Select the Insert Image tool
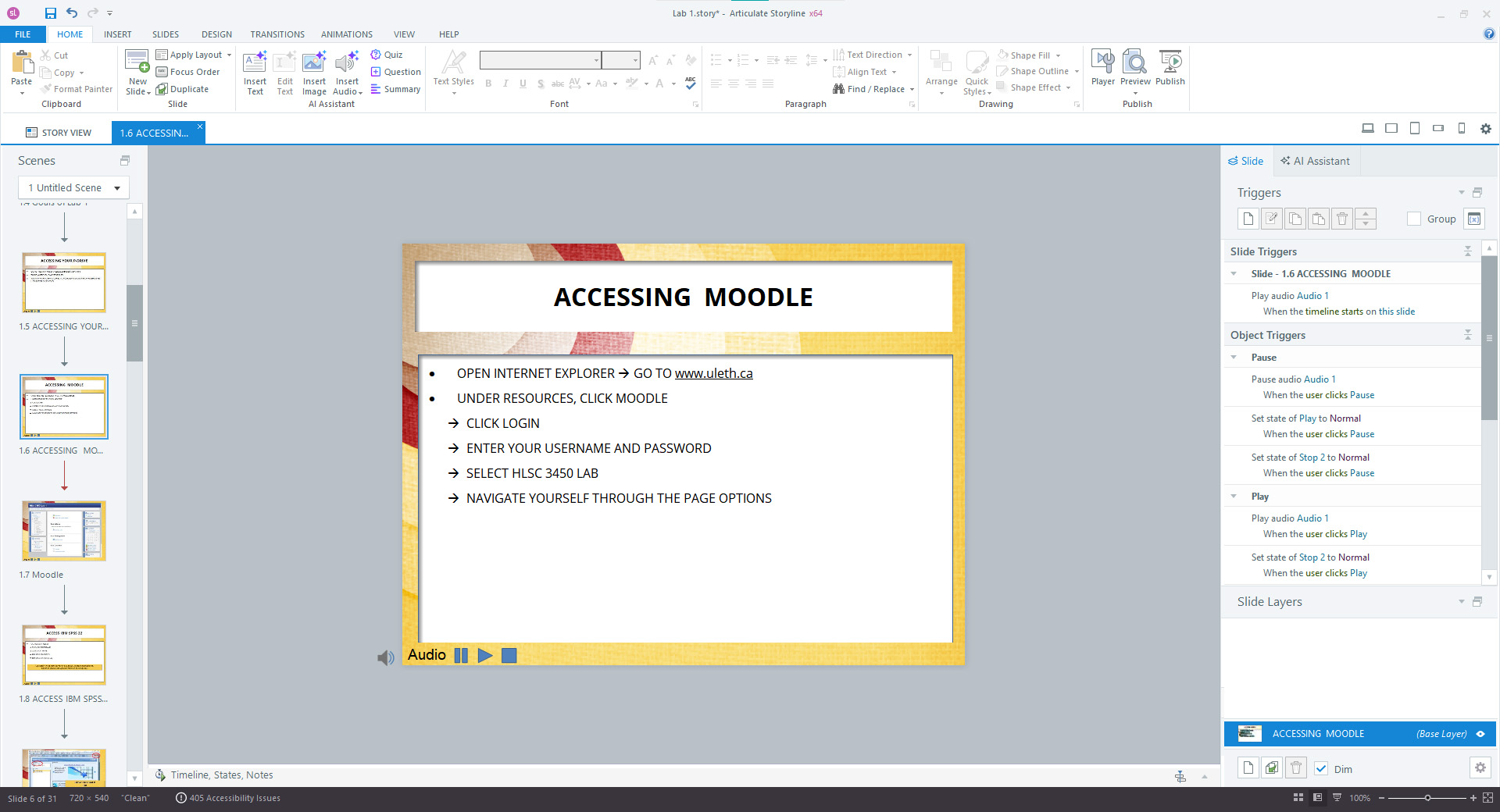1500x812 pixels. click(314, 71)
